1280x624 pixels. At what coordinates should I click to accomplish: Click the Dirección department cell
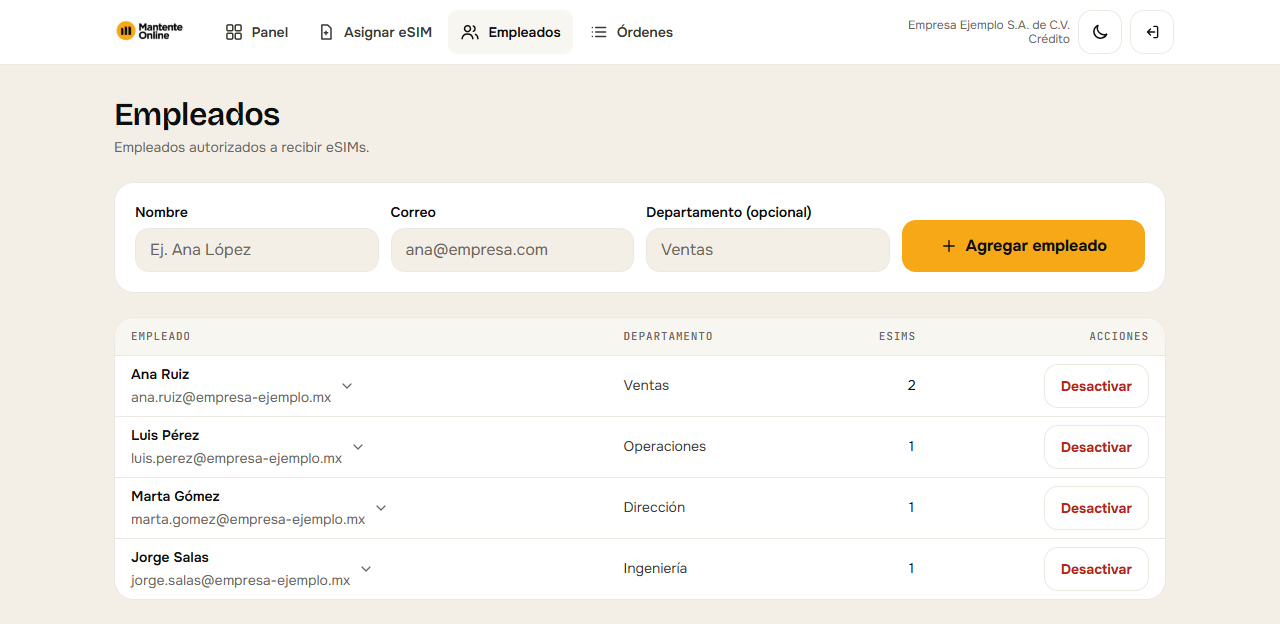coord(654,507)
